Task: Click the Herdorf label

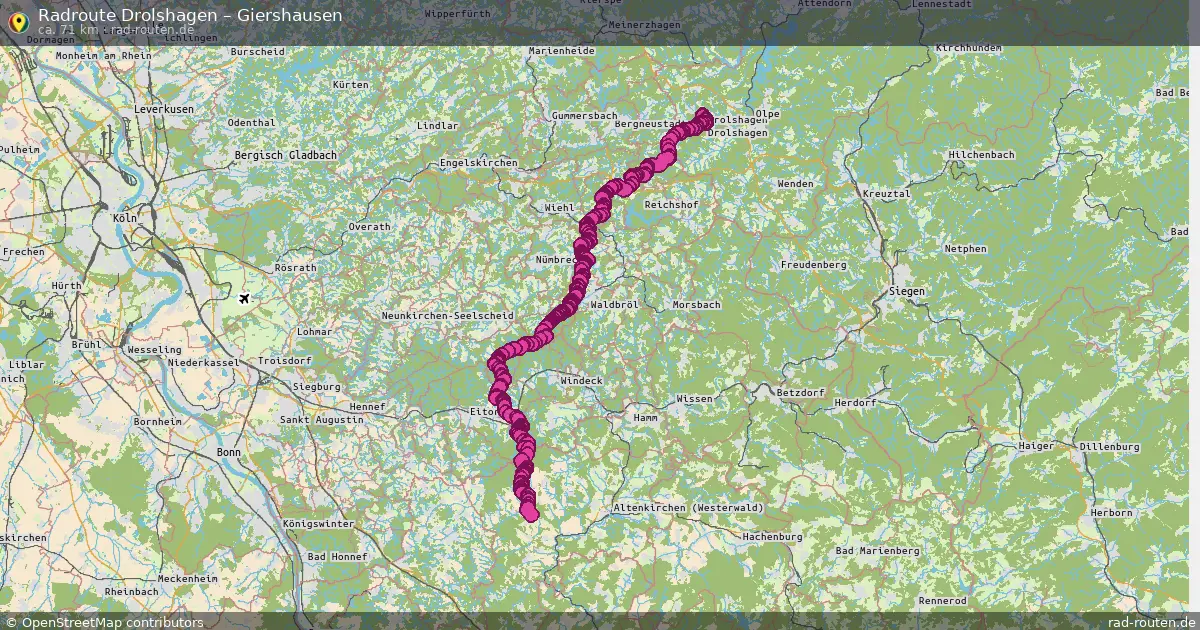Action: (855, 403)
